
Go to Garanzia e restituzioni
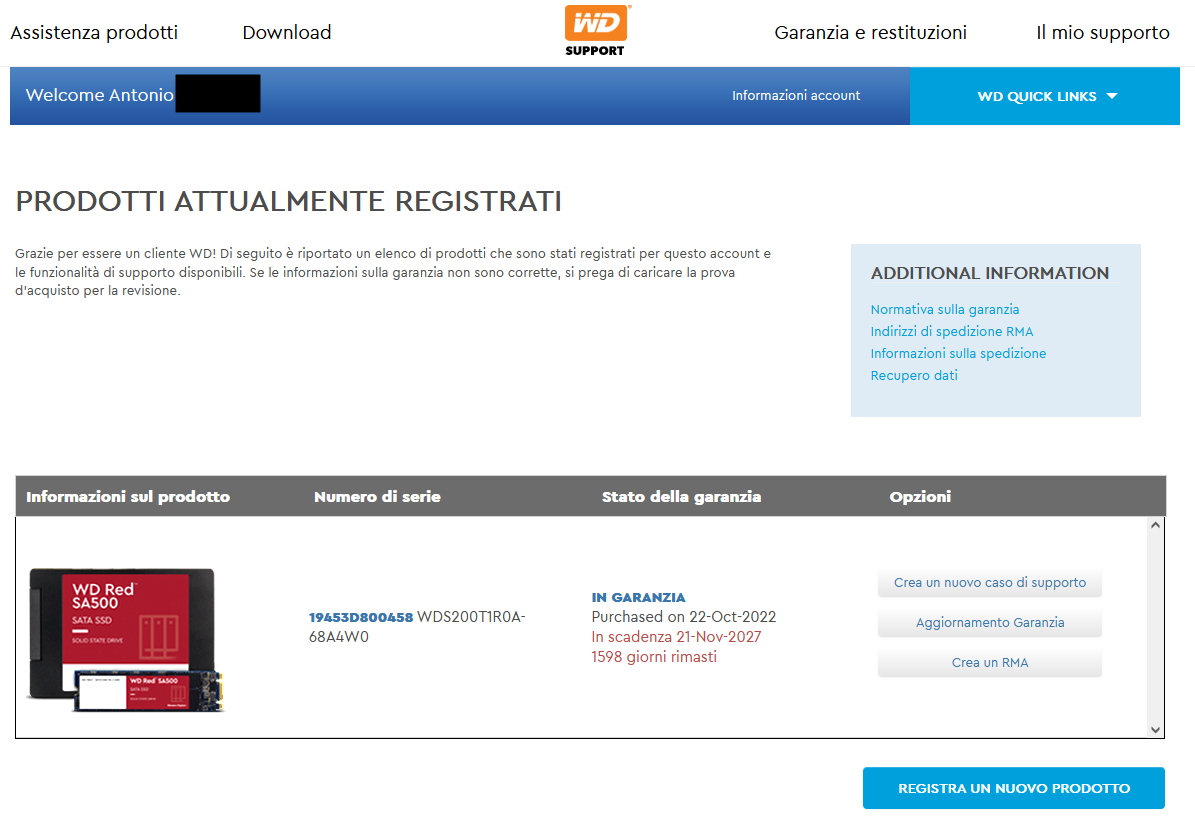pos(870,33)
